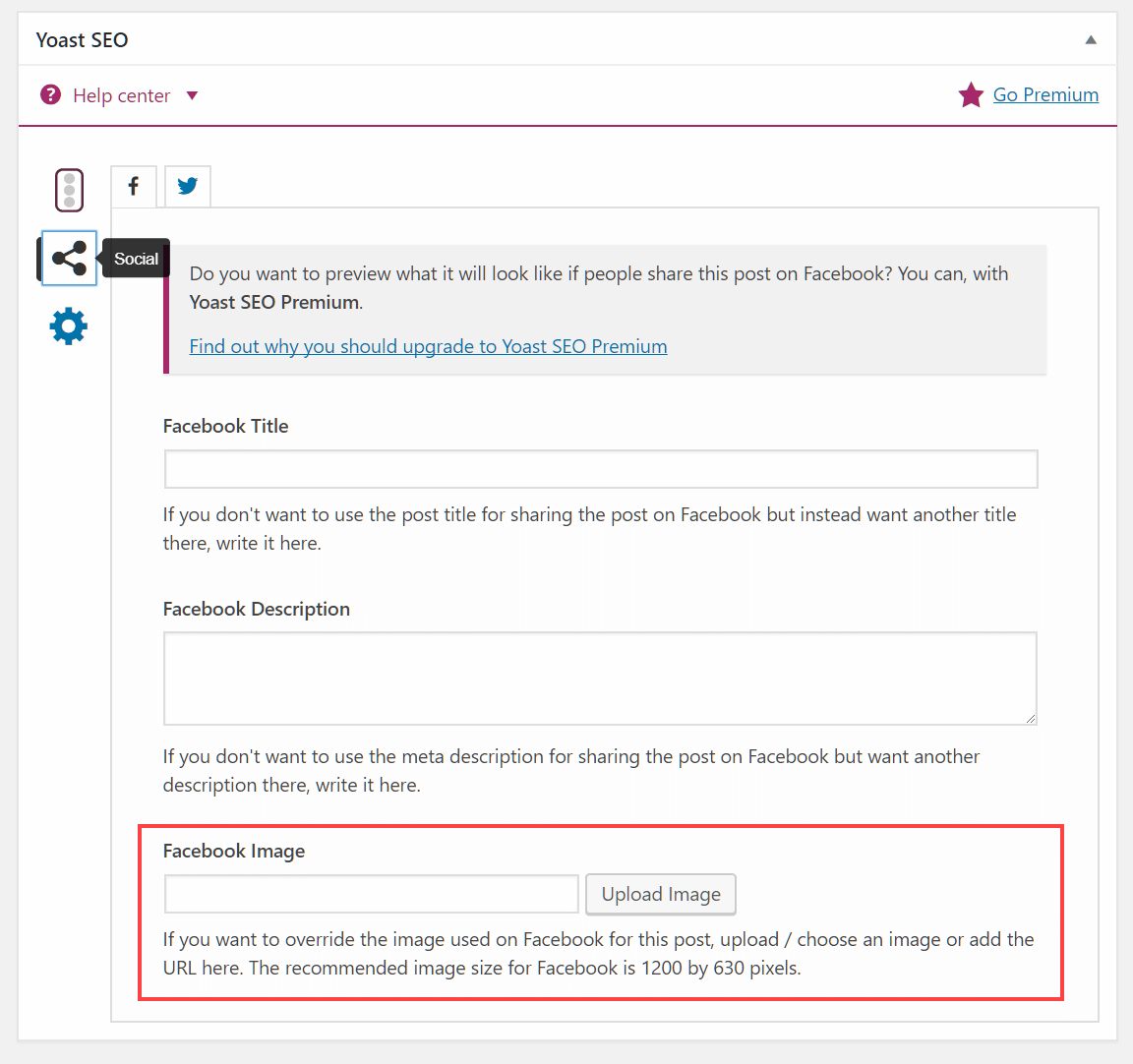Image resolution: width=1133 pixels, height=1064 pixels.
Task: Open the Go Premium link
Action: coord(1045,94)
